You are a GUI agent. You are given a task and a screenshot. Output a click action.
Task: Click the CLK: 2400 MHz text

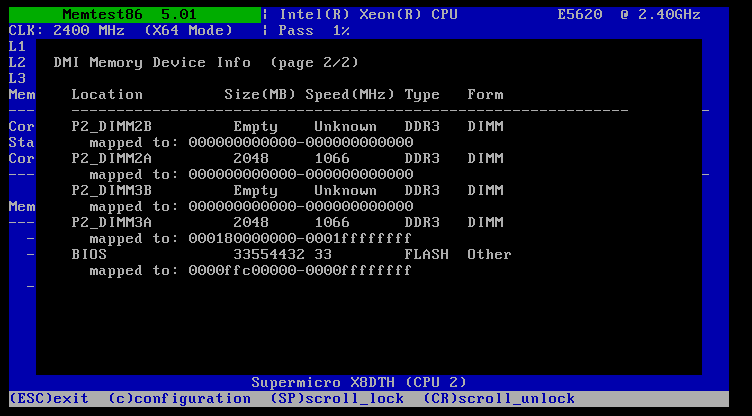67,31
